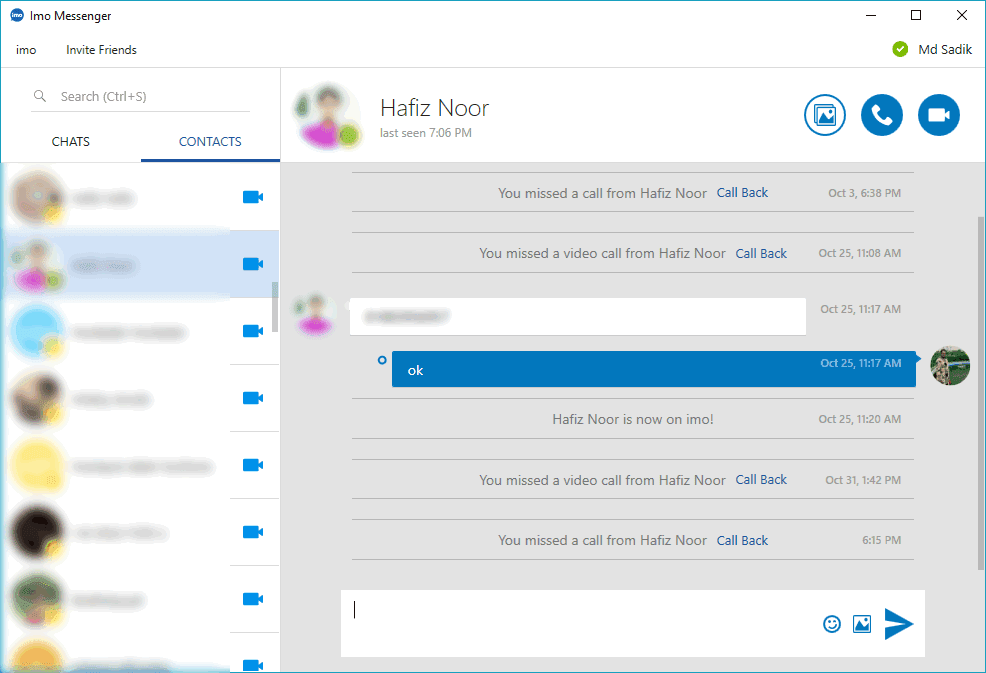Click Call Back for 6:15 PM missed call
Image resolution: width=986 pixels, height=673 pixels.
point(742,540)
